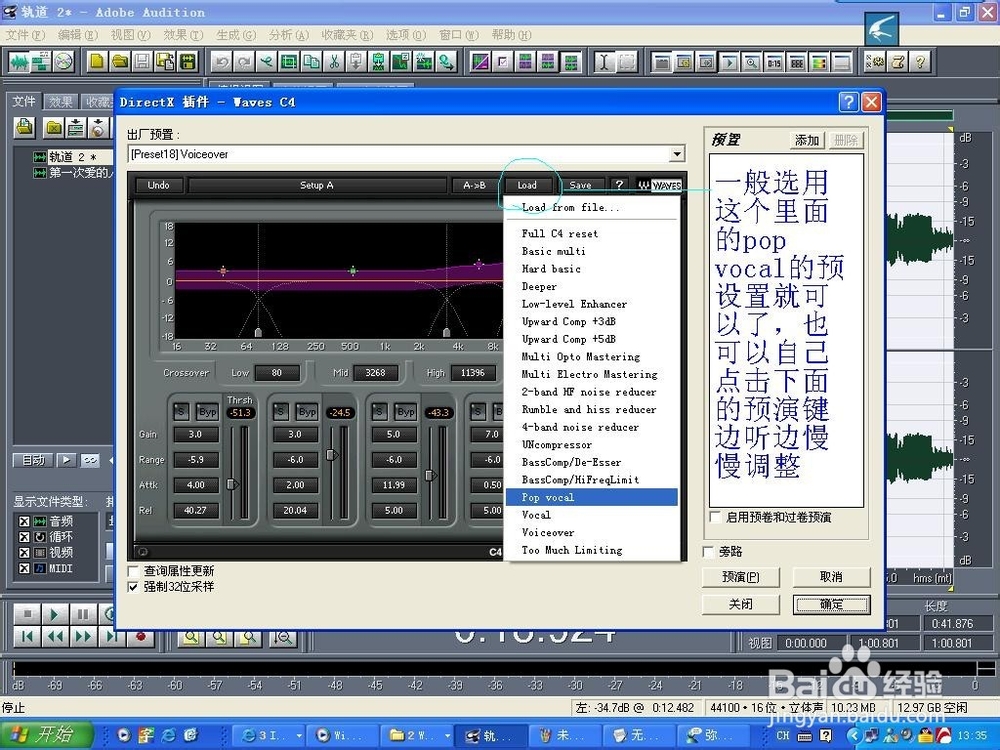
Task: Click the Paste toolbar icon
Action: 355,62
